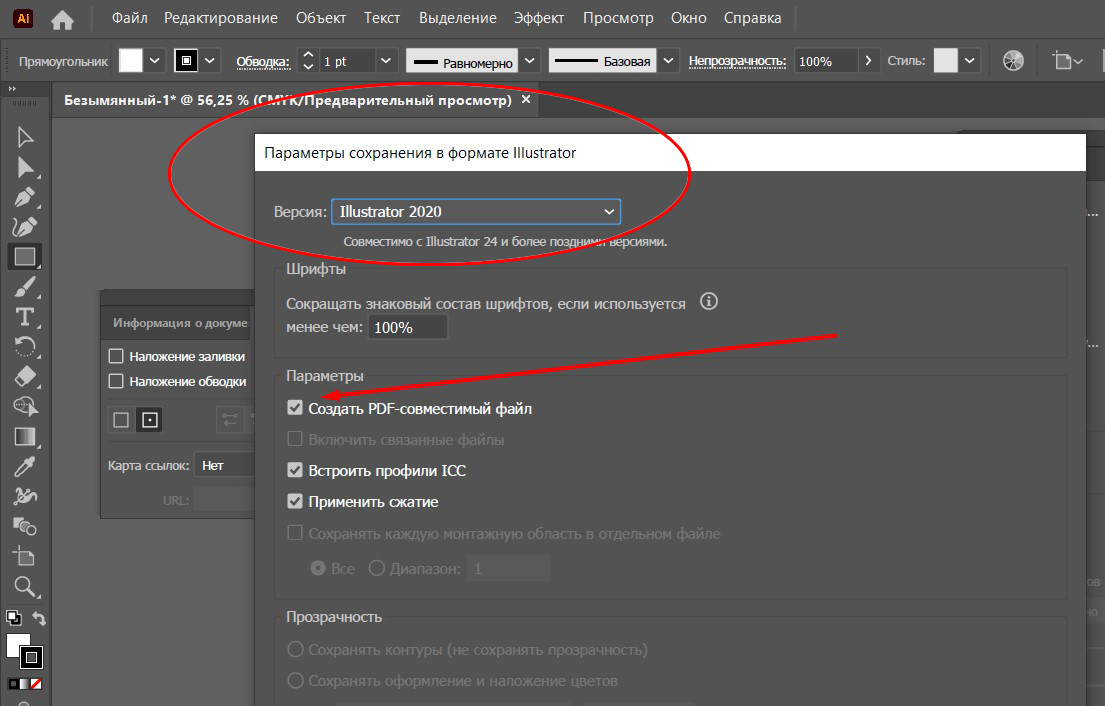Select the Blend tool

tap(25, 526)
